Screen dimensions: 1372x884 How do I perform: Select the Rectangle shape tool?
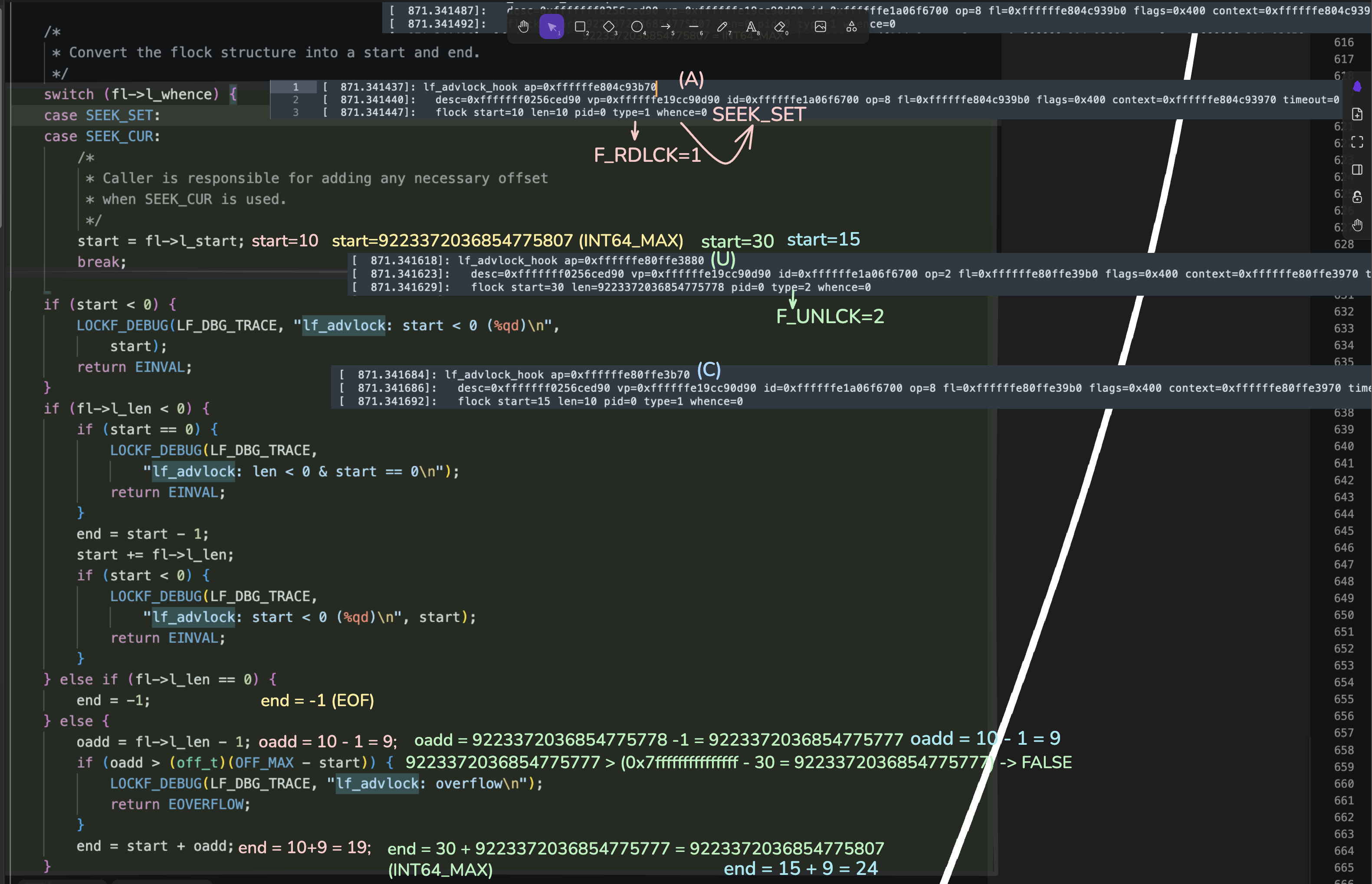click(x=580, y=26)
